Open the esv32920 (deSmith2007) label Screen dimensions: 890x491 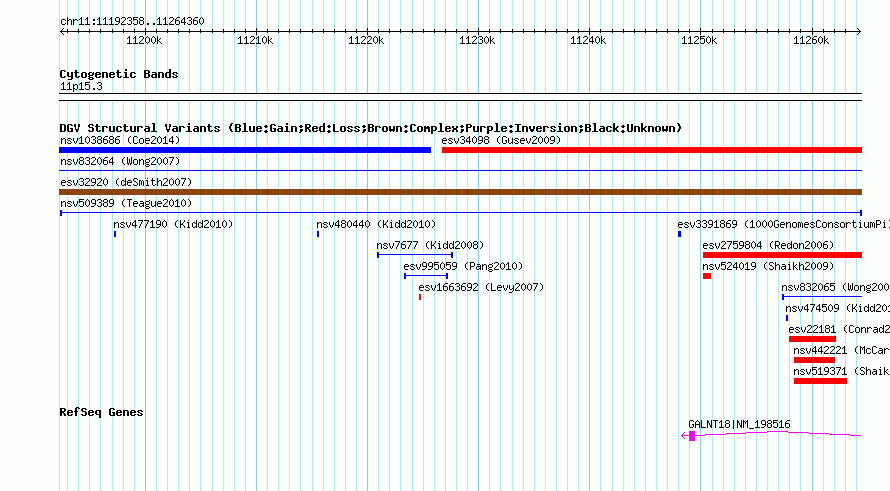pos(126,182)
